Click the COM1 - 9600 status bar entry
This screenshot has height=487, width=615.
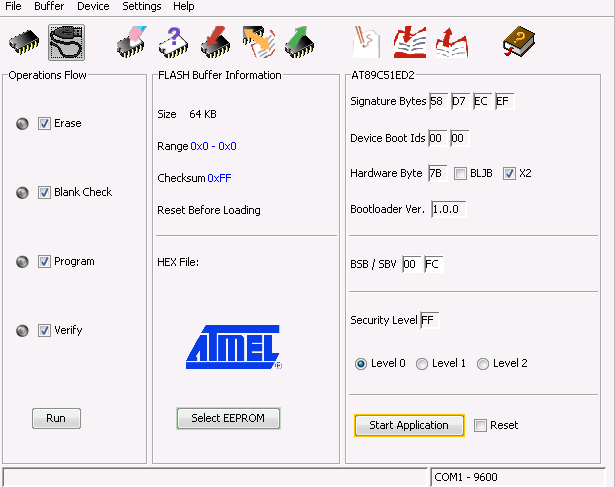click(x=518, y=477)
